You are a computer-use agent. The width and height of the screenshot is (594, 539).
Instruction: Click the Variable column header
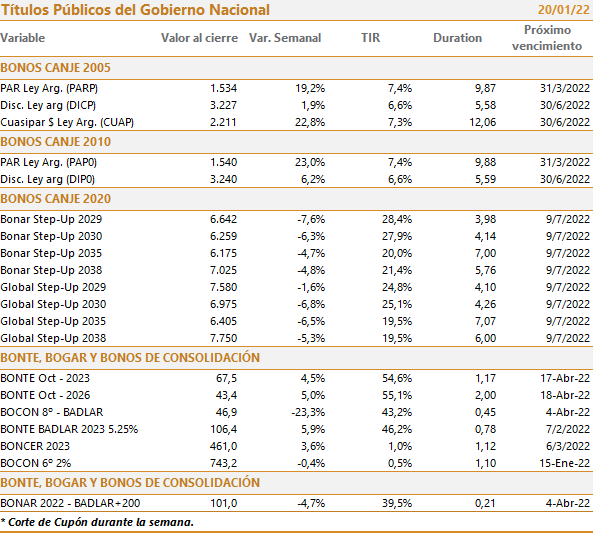pyautogui.click(x=23, y=38)
